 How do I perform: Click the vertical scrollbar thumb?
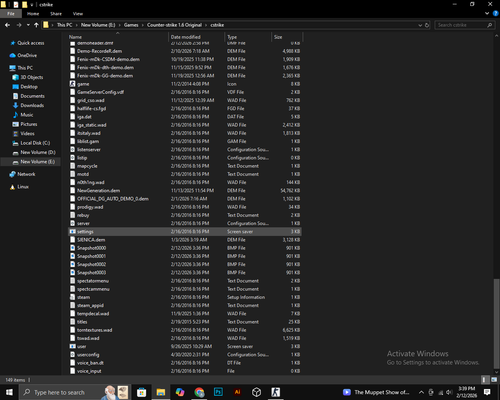click(496, 323)
